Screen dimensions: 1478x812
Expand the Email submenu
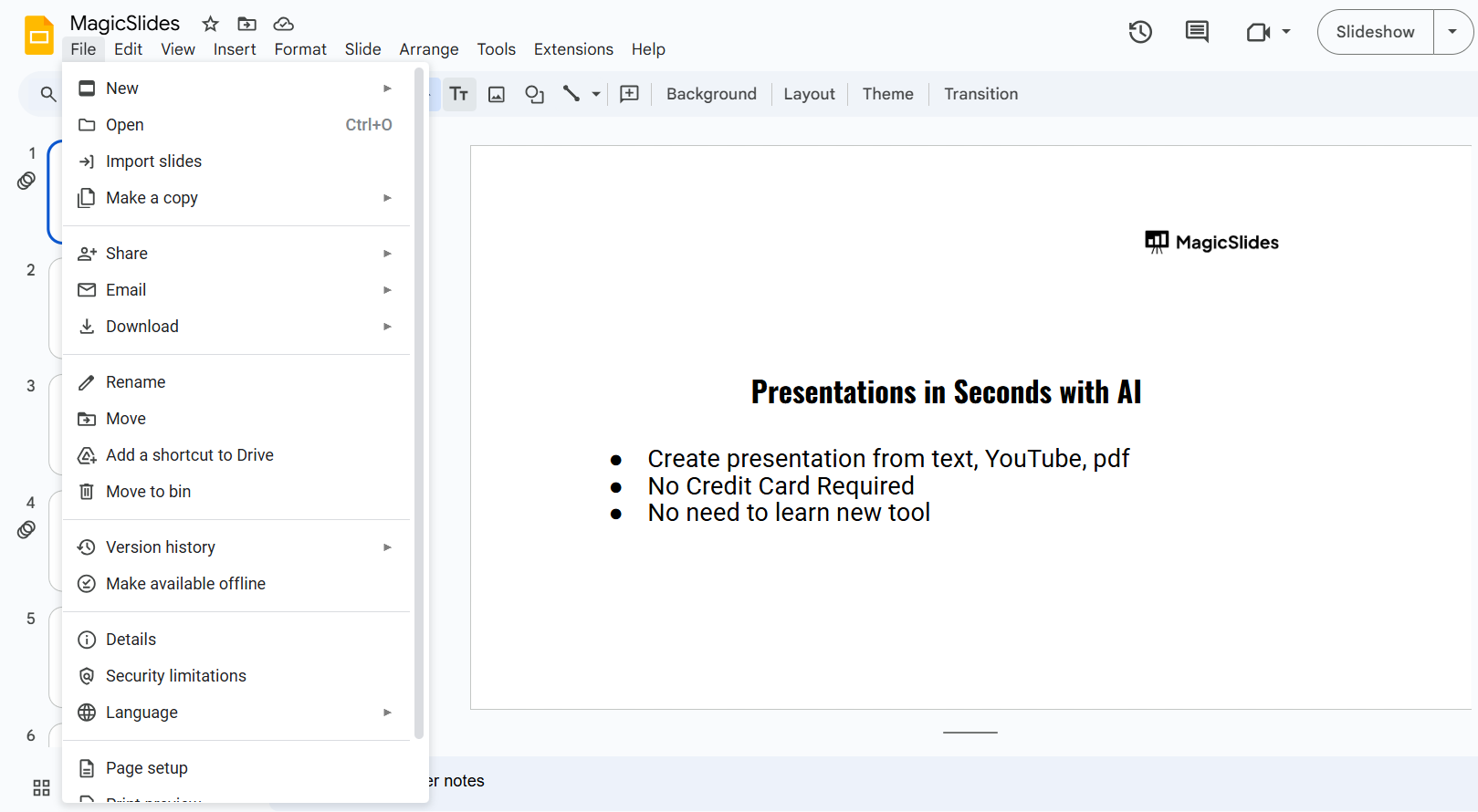[387, 290]
